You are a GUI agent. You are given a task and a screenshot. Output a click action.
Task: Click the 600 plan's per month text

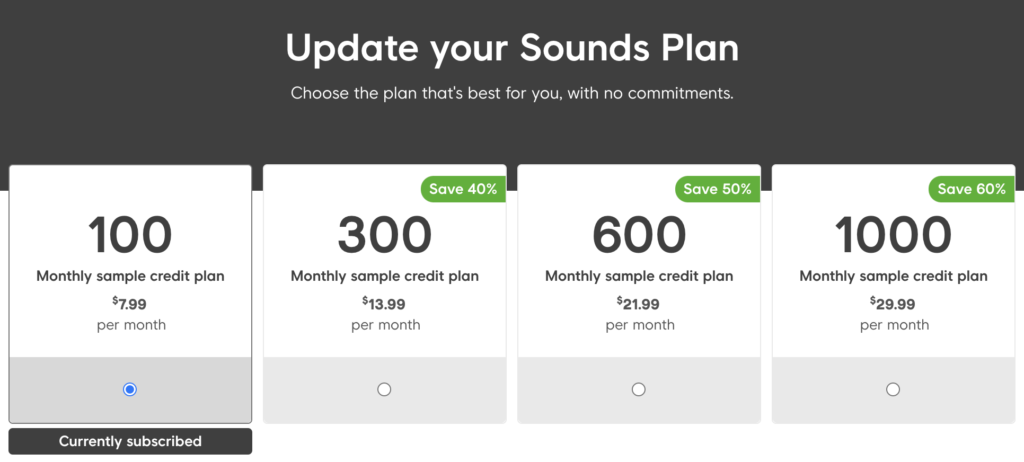point(639,325)
